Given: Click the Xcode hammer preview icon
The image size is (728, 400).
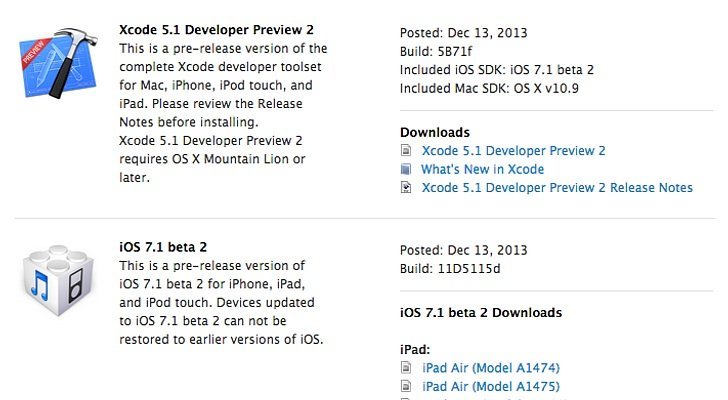Looking at the screenshot, I should (58, 63).
